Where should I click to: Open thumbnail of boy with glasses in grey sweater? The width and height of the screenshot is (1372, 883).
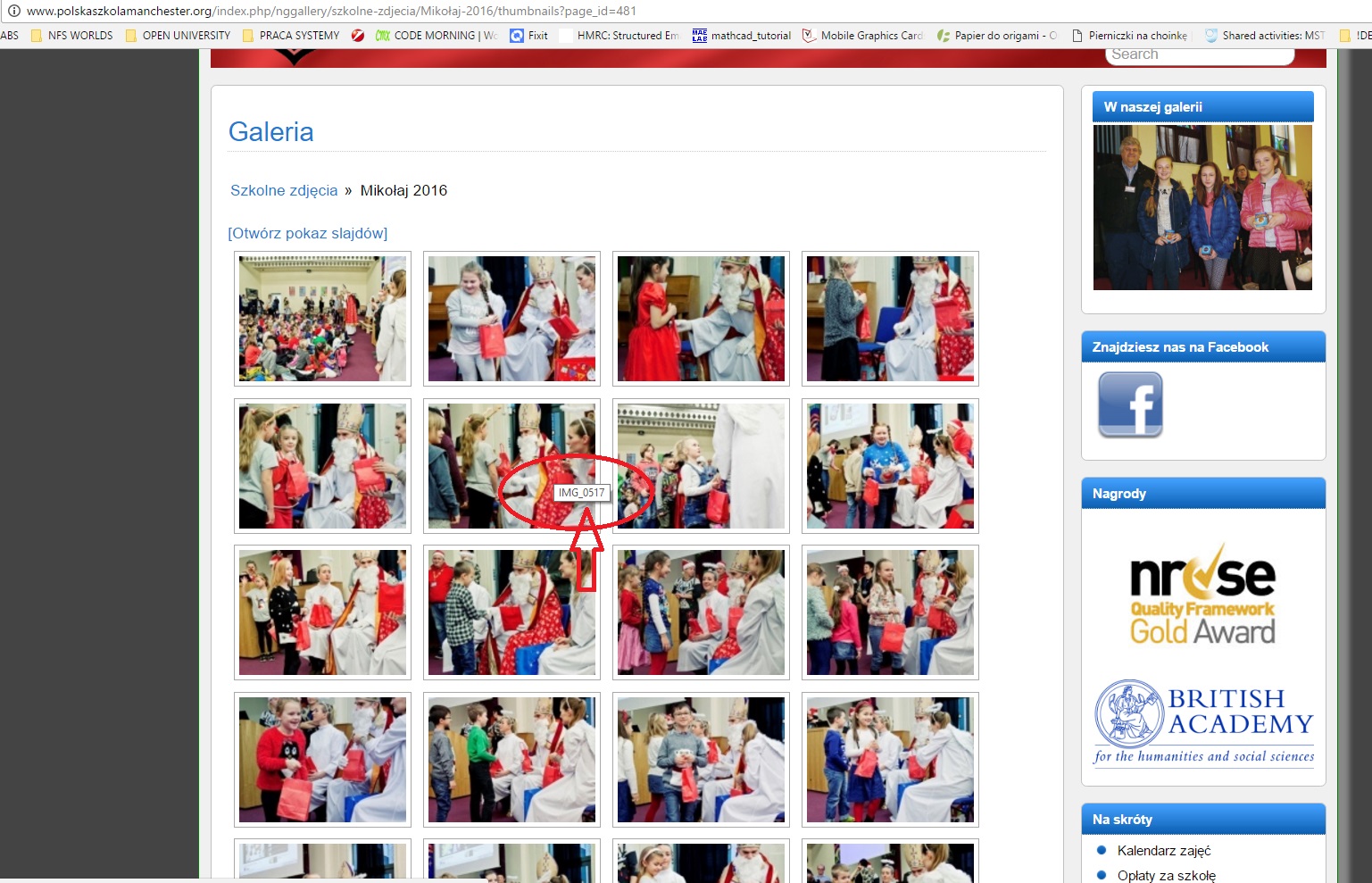pos(701,760)
